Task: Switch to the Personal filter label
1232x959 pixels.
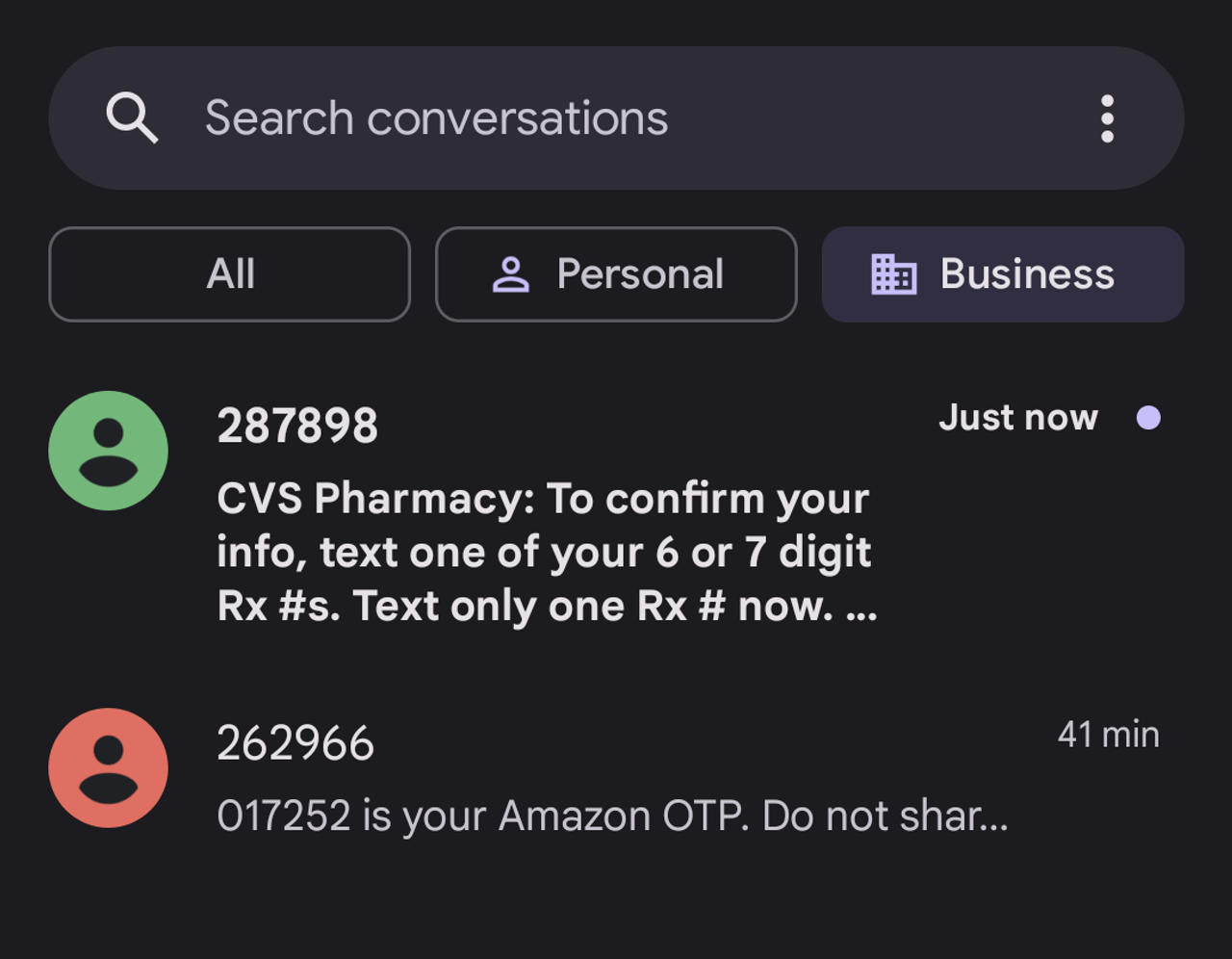Action: (640, 274)
